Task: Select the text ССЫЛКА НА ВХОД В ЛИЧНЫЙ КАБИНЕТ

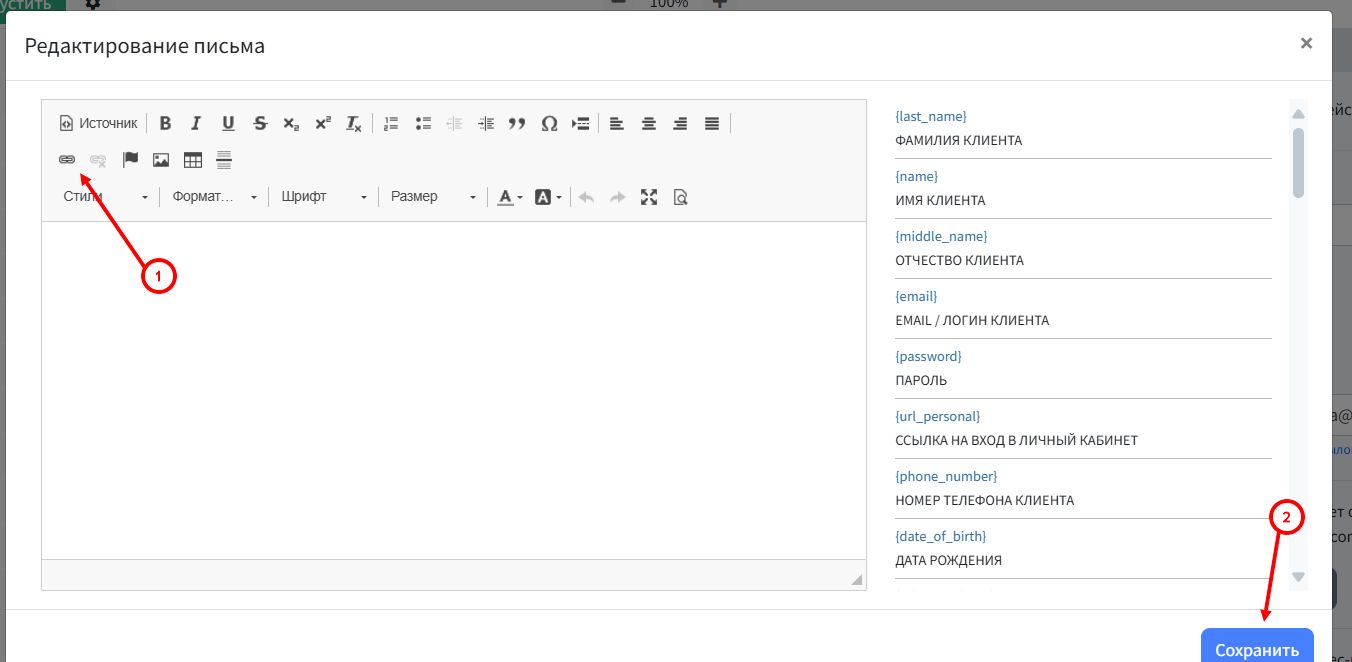Action: [x=1016, y=441]
